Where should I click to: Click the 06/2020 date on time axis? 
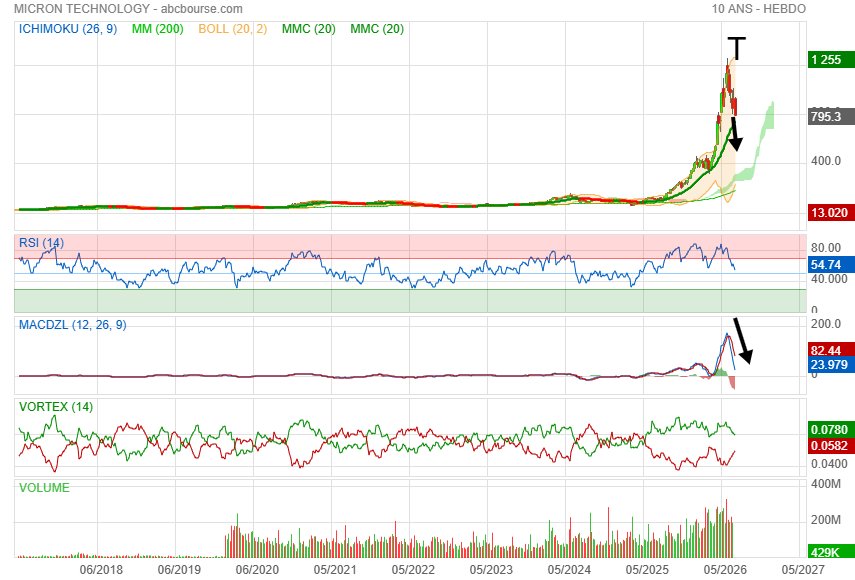click(x=257, y=570)
